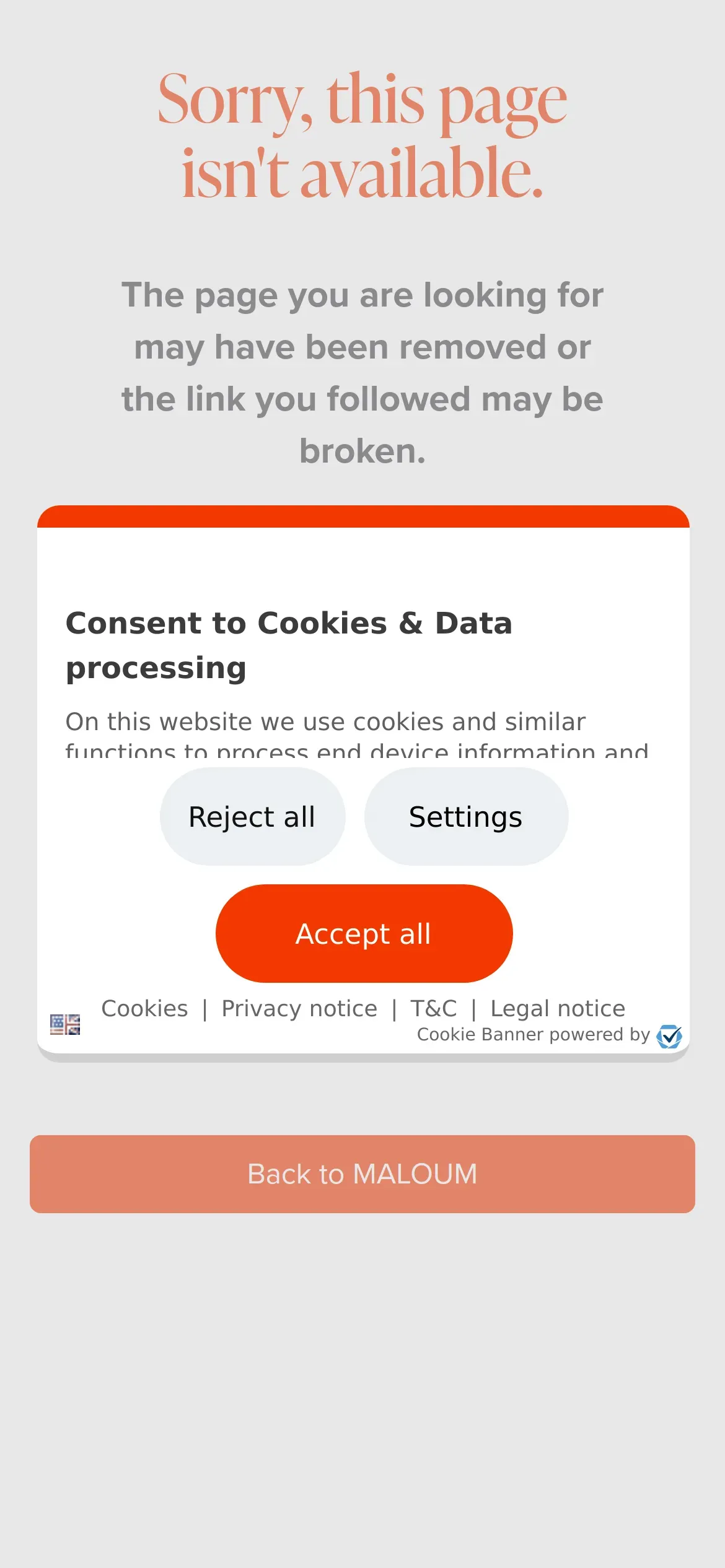The height and width of the screenshot is (1568, 725).
Task: Click the "Sorry, this page isn't available." heading
Action: click(x=362, y=135)
